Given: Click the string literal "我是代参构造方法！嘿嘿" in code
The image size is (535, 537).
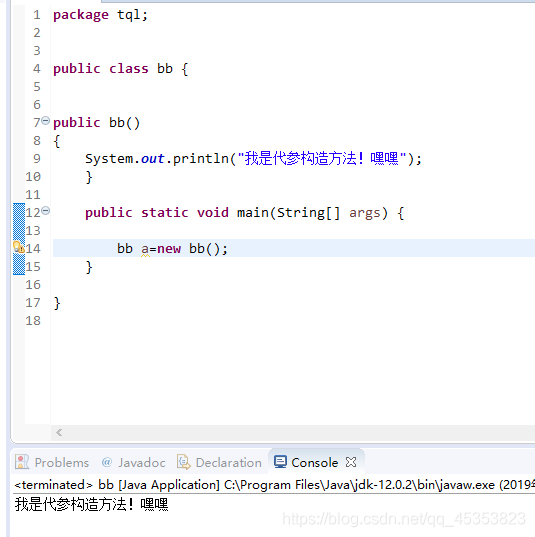Looking at the screenshot, I should point(322,159).
